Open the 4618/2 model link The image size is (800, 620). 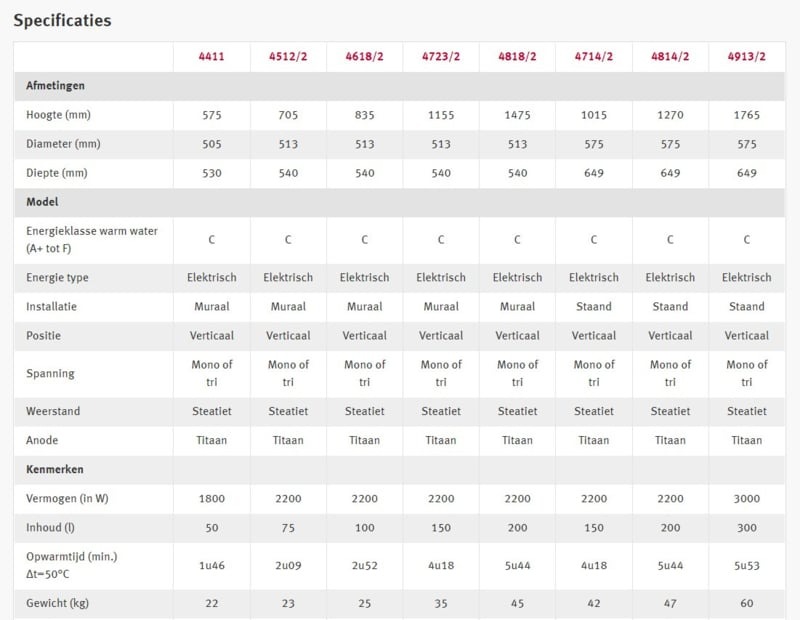[364, 57]
